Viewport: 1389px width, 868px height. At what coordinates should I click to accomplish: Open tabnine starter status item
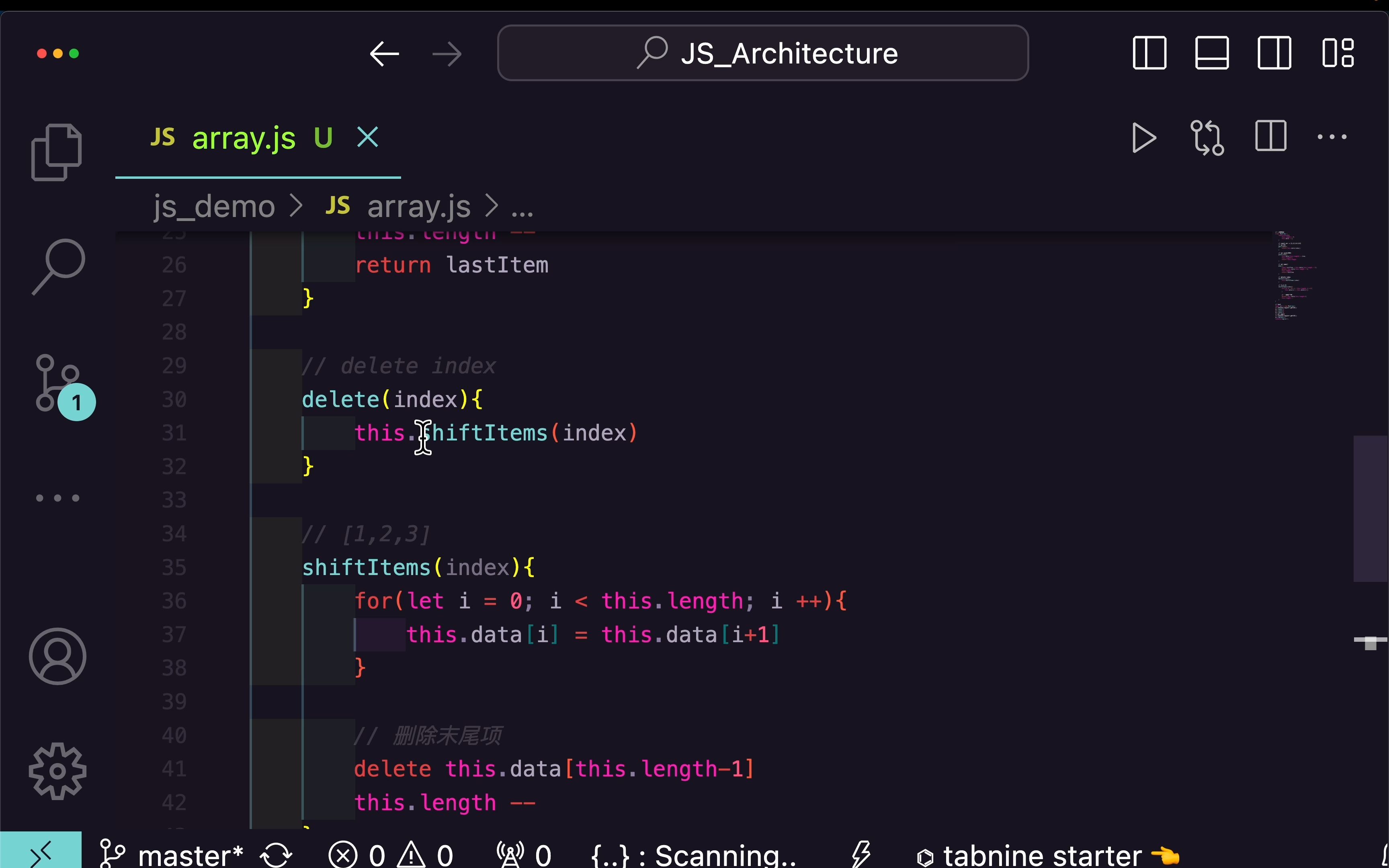[1047, 856]
